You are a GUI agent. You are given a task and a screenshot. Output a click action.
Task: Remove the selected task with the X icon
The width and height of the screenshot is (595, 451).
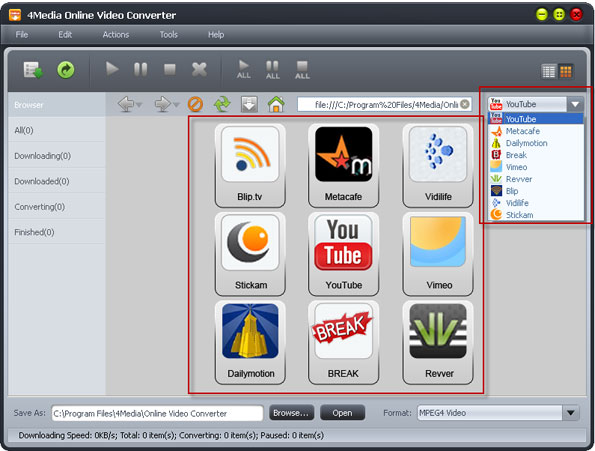199,69
